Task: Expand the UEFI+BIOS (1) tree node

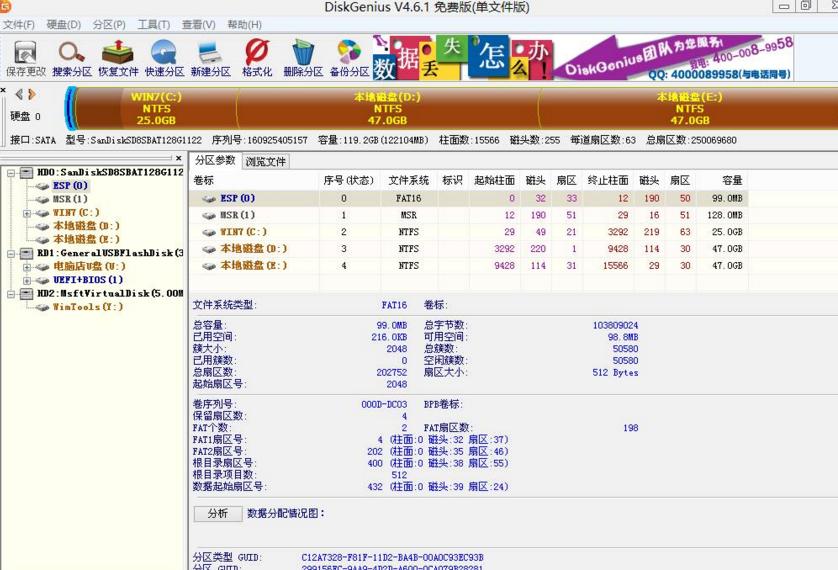Action: [27, 280]
